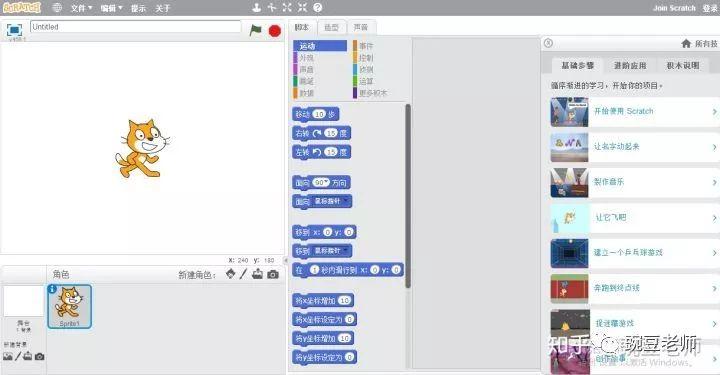Open the 积木说明 tips tab
Image resolution: width=720 pixels, height=375 pixels.
pos(683,66)
